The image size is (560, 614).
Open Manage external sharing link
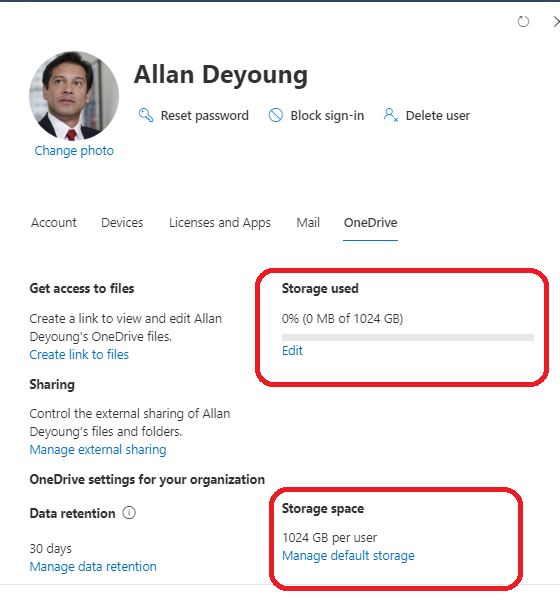(98, 450)
